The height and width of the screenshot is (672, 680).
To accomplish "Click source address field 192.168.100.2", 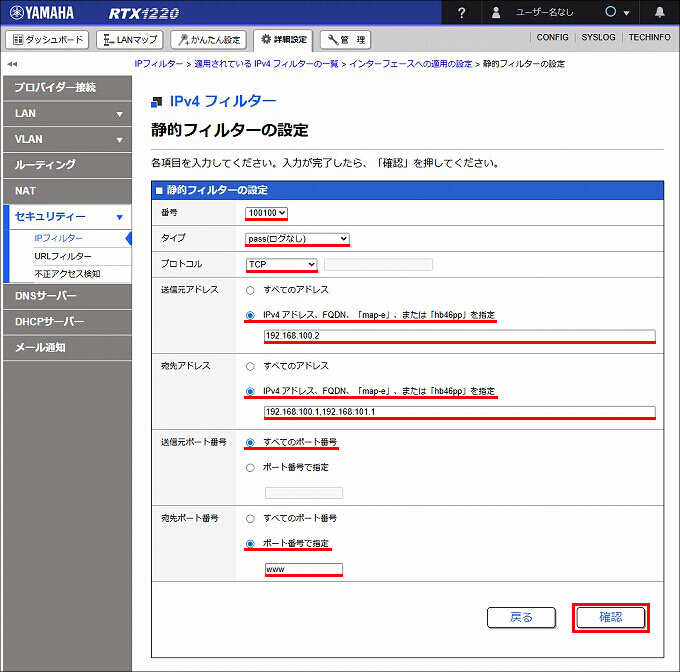I will (x=460, y=336).
